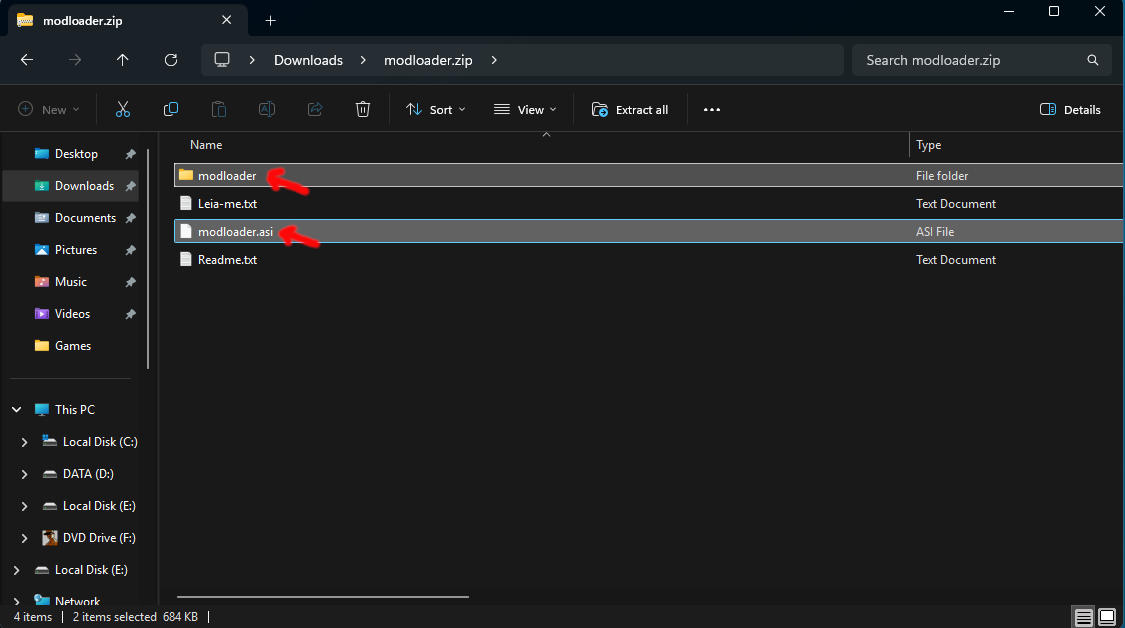Click chevron after Downloads in address bar

(363, 60)
